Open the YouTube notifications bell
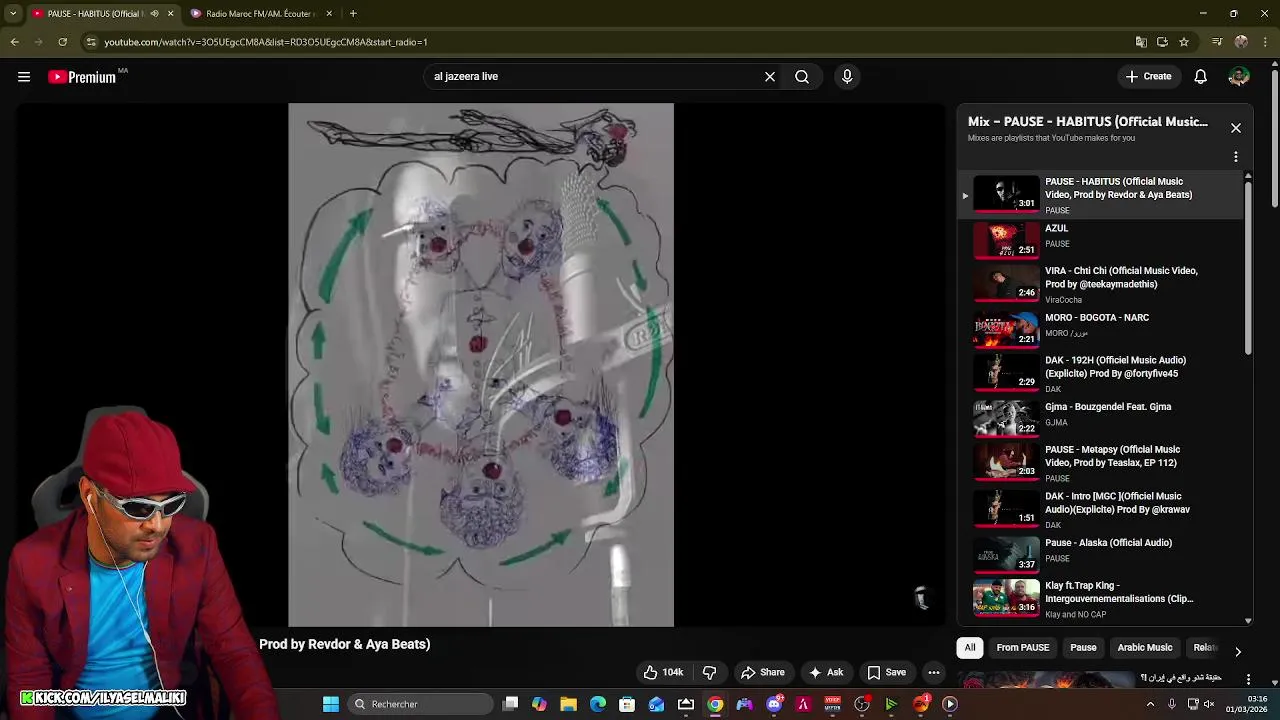The height and width of the screenshot is (720, 1280). coord(1200,77)
